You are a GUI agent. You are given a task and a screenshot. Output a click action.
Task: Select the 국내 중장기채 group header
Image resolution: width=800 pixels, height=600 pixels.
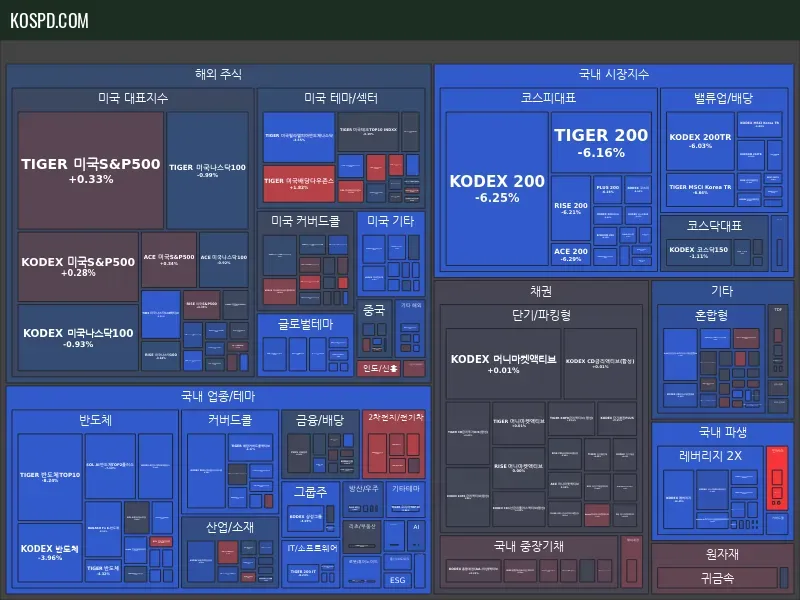tap(529, 546)
